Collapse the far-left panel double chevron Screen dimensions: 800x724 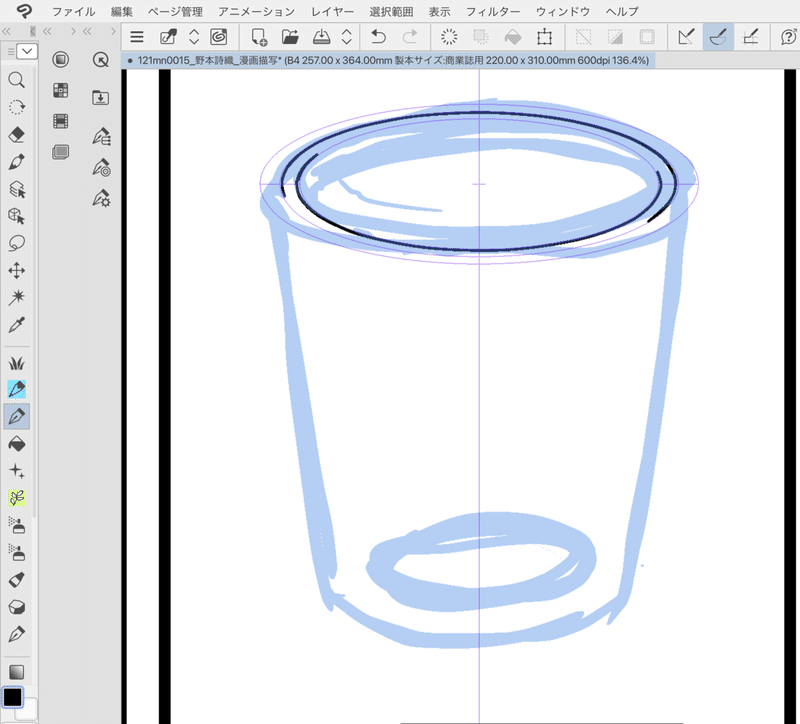[x=7, y=32]
